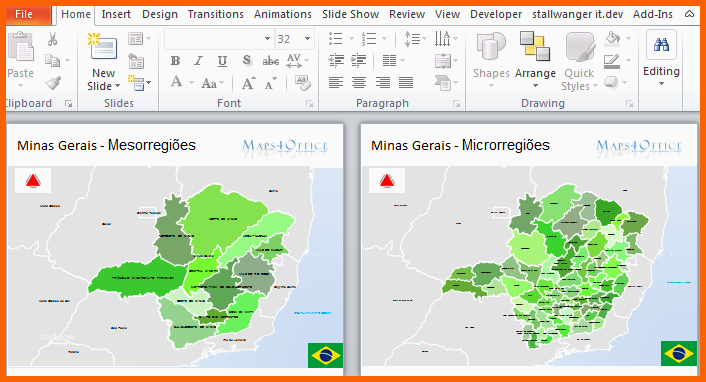Click the Copy icon
The image size is (706, 382).
pos(53,60)
